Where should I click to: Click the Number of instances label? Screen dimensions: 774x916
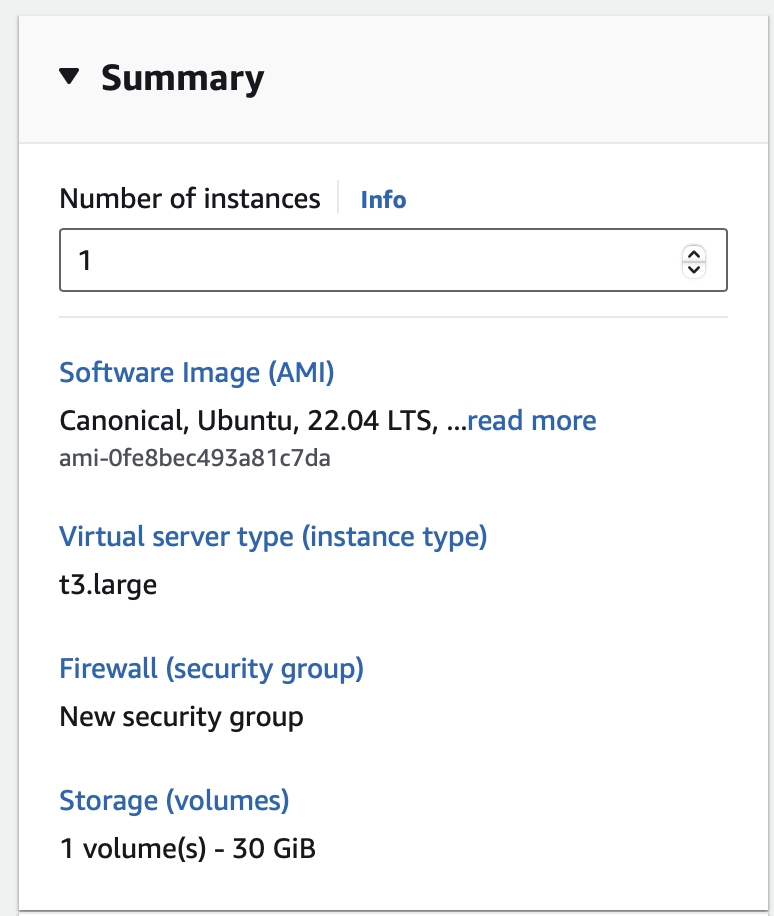pos(190,199)
